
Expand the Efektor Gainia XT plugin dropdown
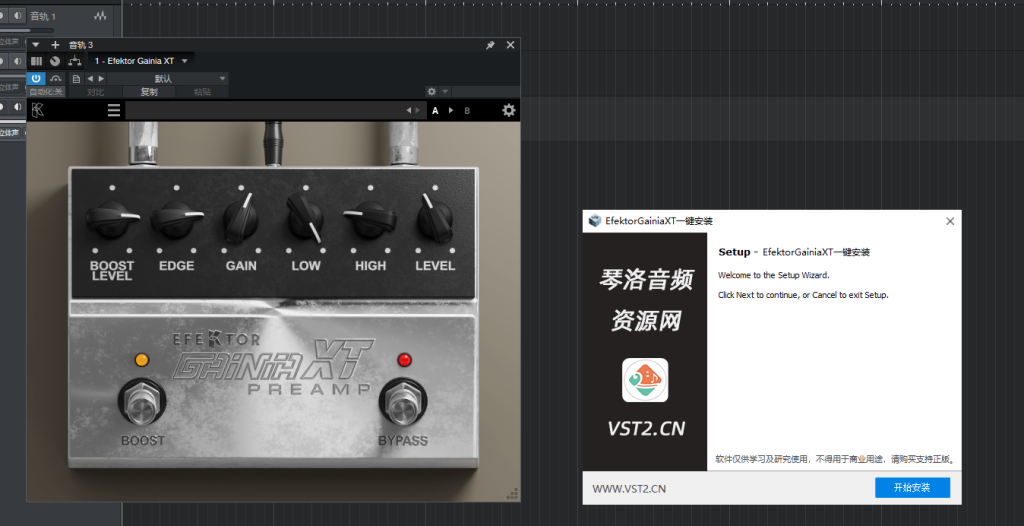pos(184,61)
